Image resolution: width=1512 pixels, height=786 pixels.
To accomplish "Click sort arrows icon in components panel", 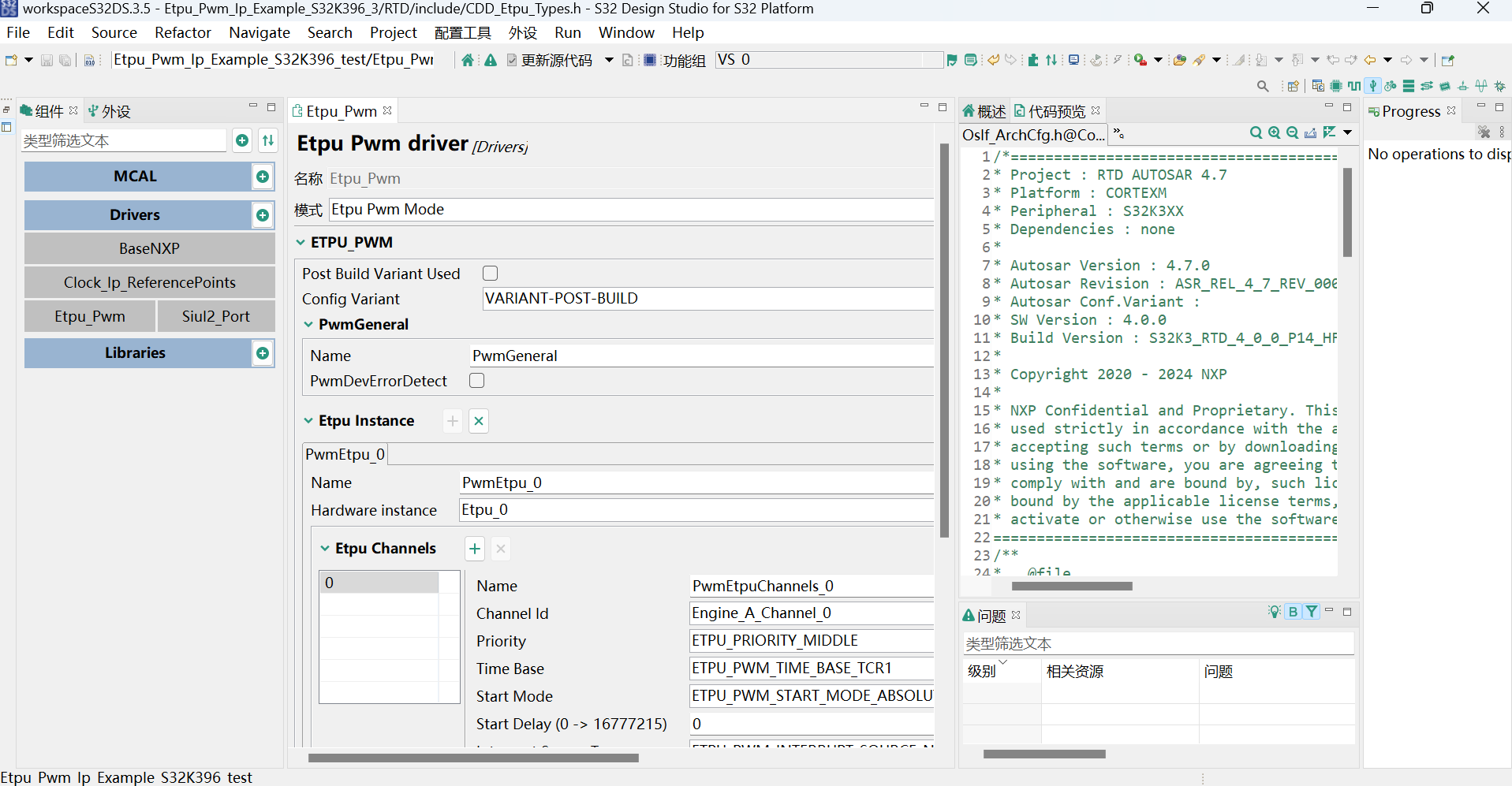I will coord(268,140).
